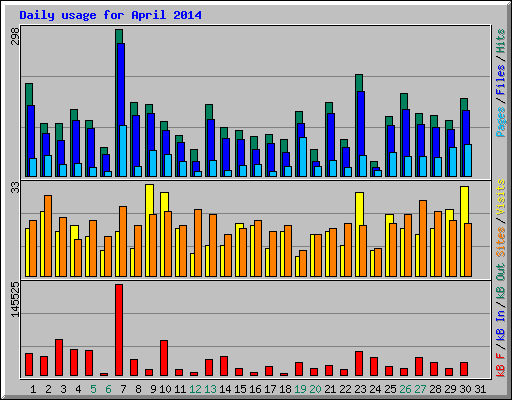Click the red kB bar for day 23
512x400 pixels.
tap(359, 364)
